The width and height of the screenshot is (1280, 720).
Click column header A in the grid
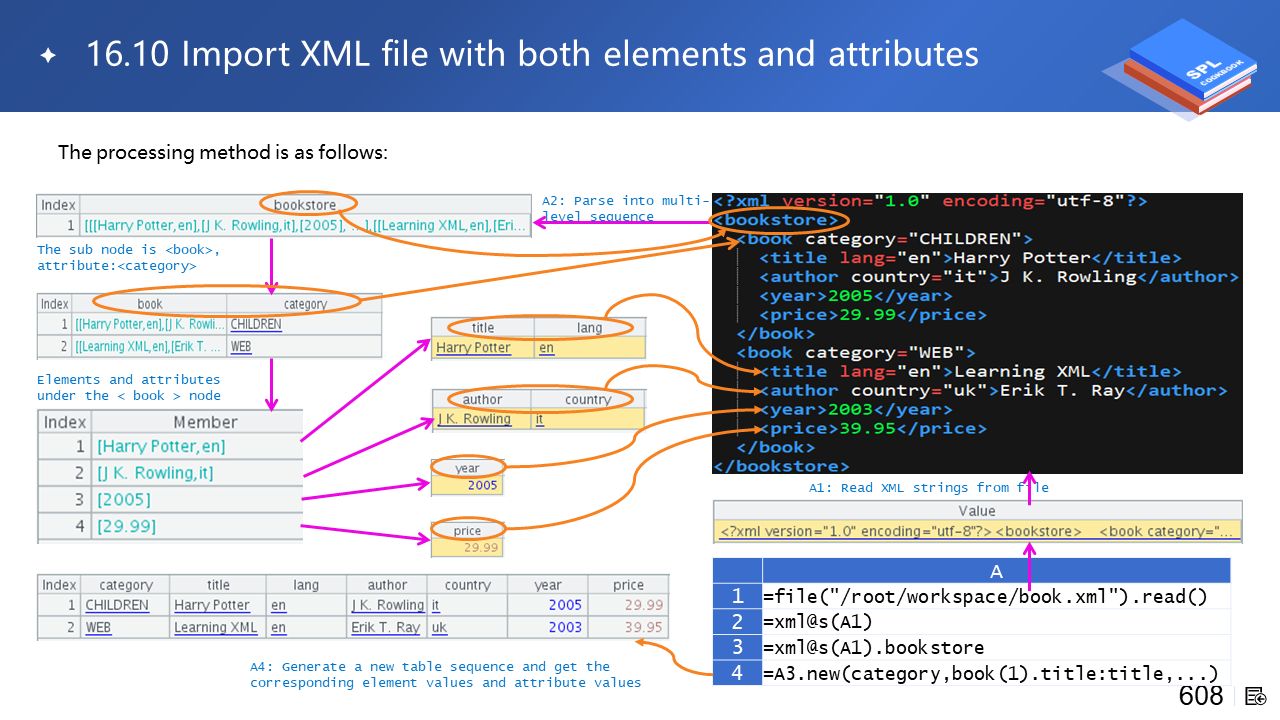(995, 571)
